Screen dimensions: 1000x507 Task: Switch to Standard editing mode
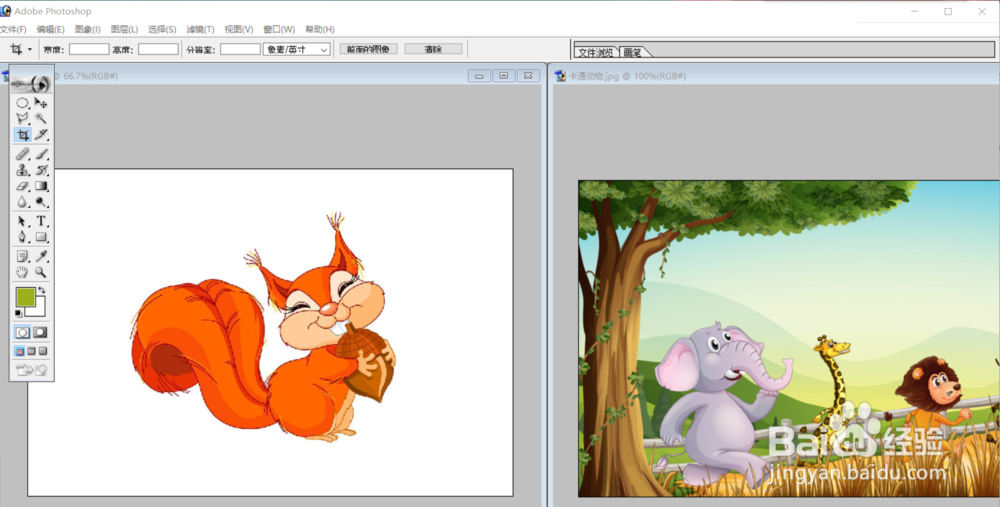tap(22, 332)
